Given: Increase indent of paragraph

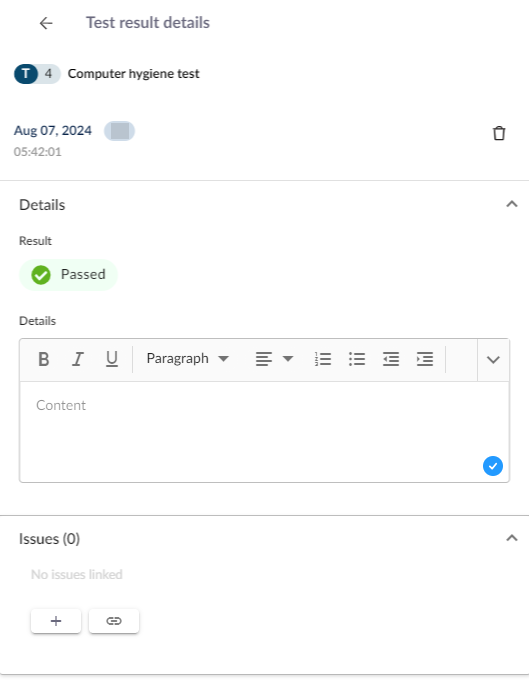Looking at the screenshot, I should [425, 359].
